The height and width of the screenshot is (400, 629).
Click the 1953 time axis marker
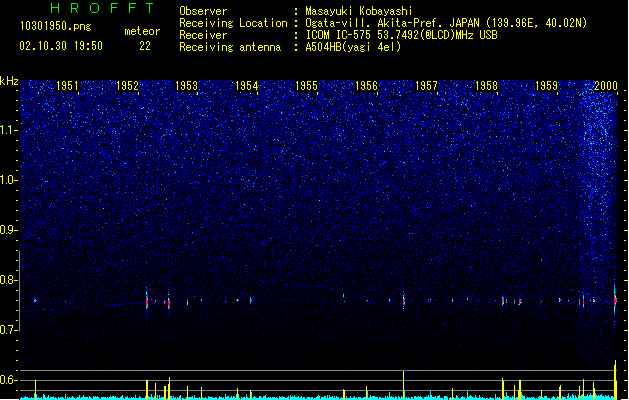[187, 86]
